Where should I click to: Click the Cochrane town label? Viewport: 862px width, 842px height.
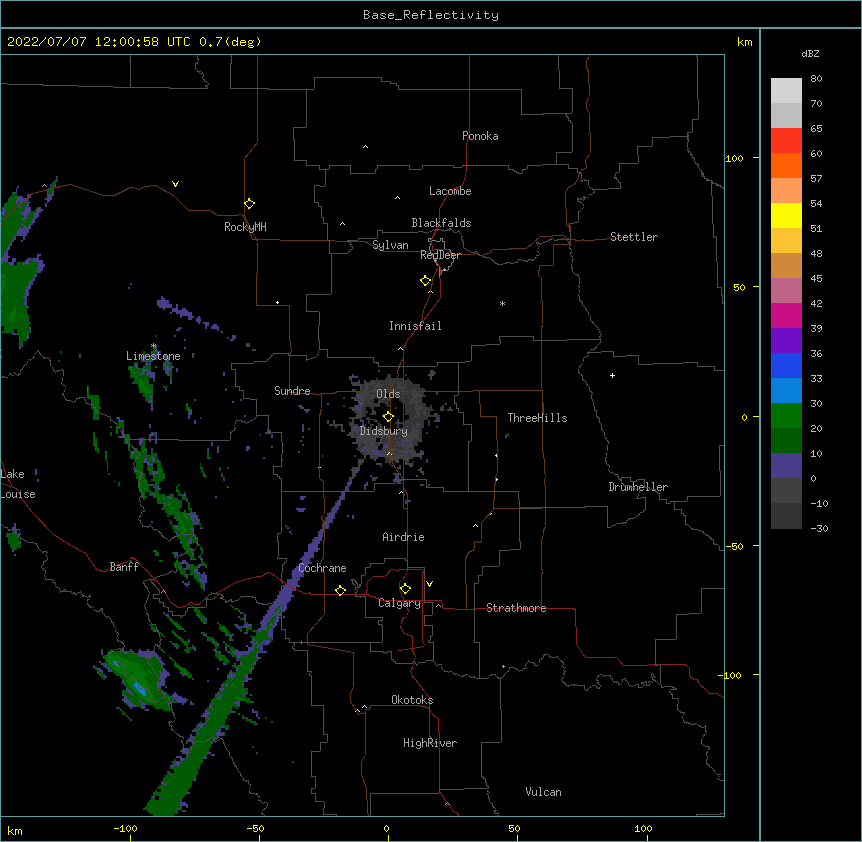point(322,568)
